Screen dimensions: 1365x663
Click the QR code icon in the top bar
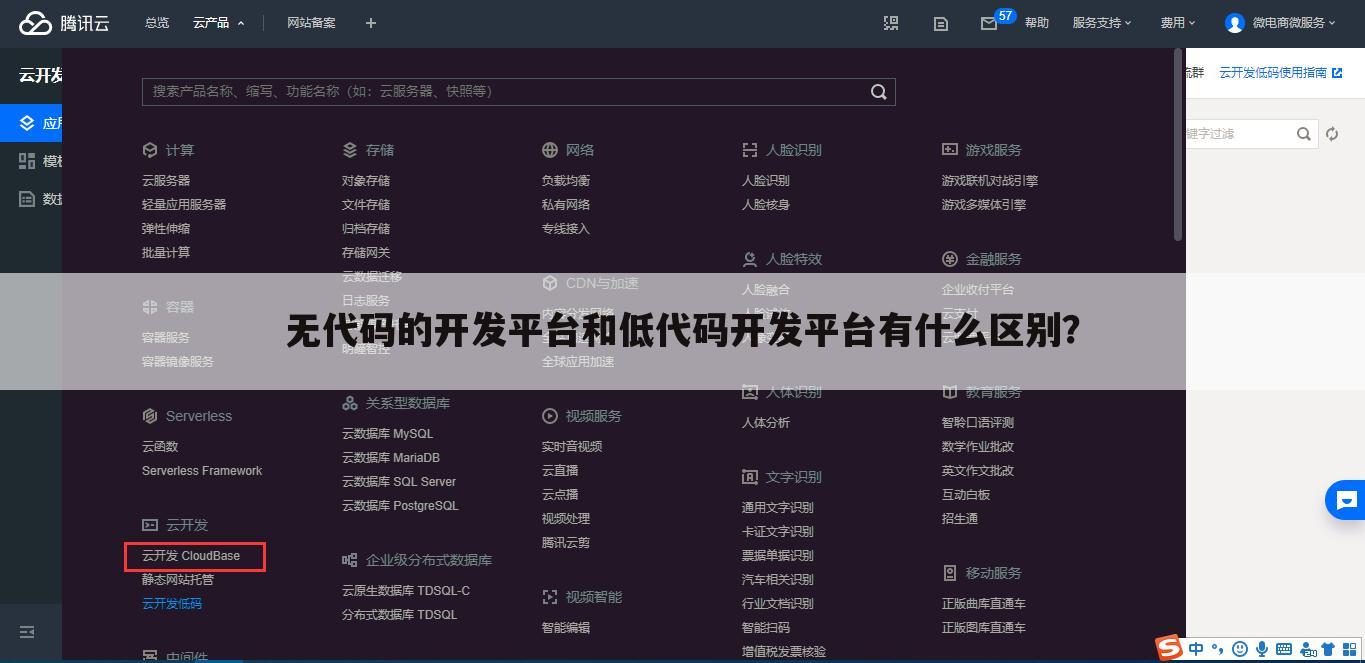click(890, 22)
